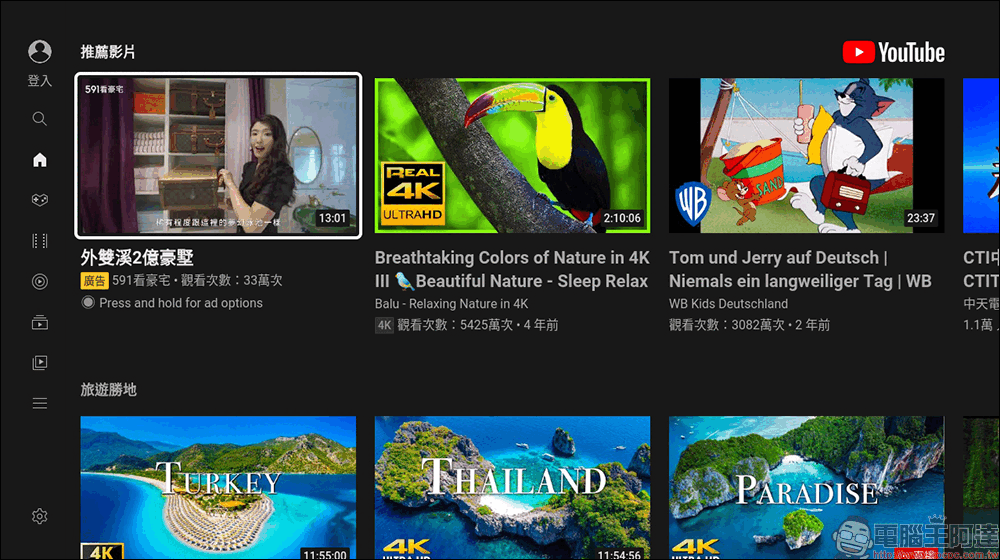The image size is (1000, 560).
Task: Open title 外雙溪2億豪墅
Action: 137,258
